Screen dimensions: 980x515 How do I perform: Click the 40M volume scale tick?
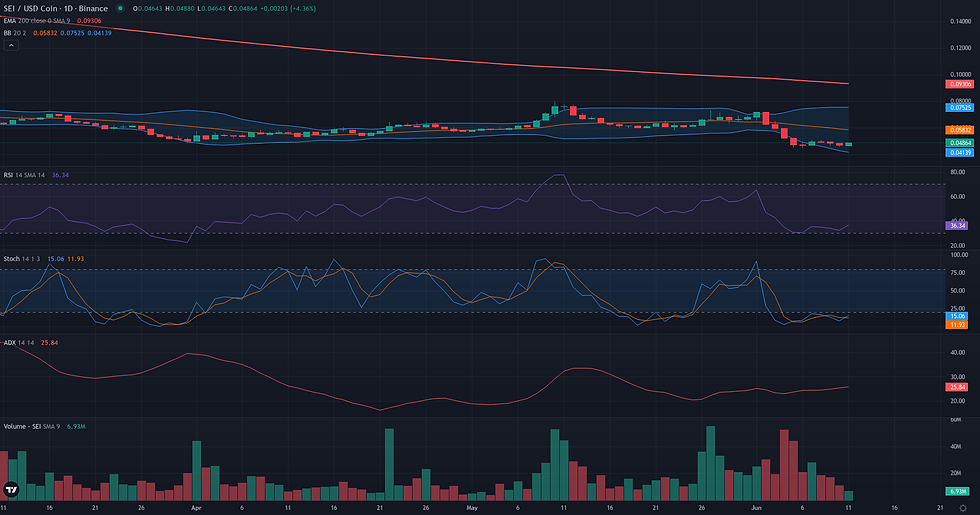click(956, 446)
